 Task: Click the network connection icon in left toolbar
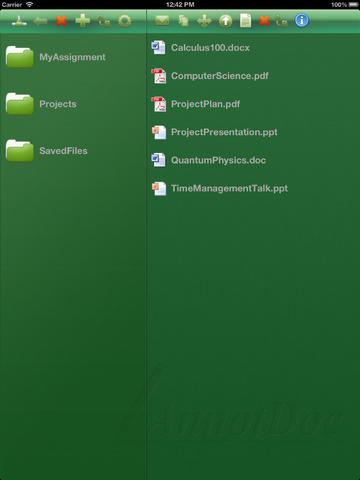click(x=19, y=21)
